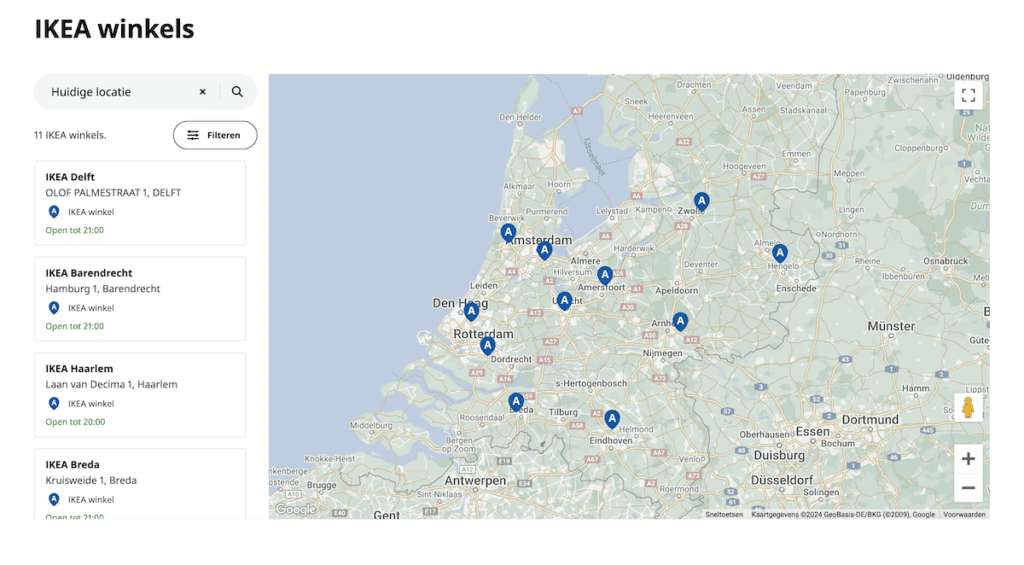Screen dimensions: 1024x565
Task: Select the IKEA Delft store card
Action: (140, 203)
